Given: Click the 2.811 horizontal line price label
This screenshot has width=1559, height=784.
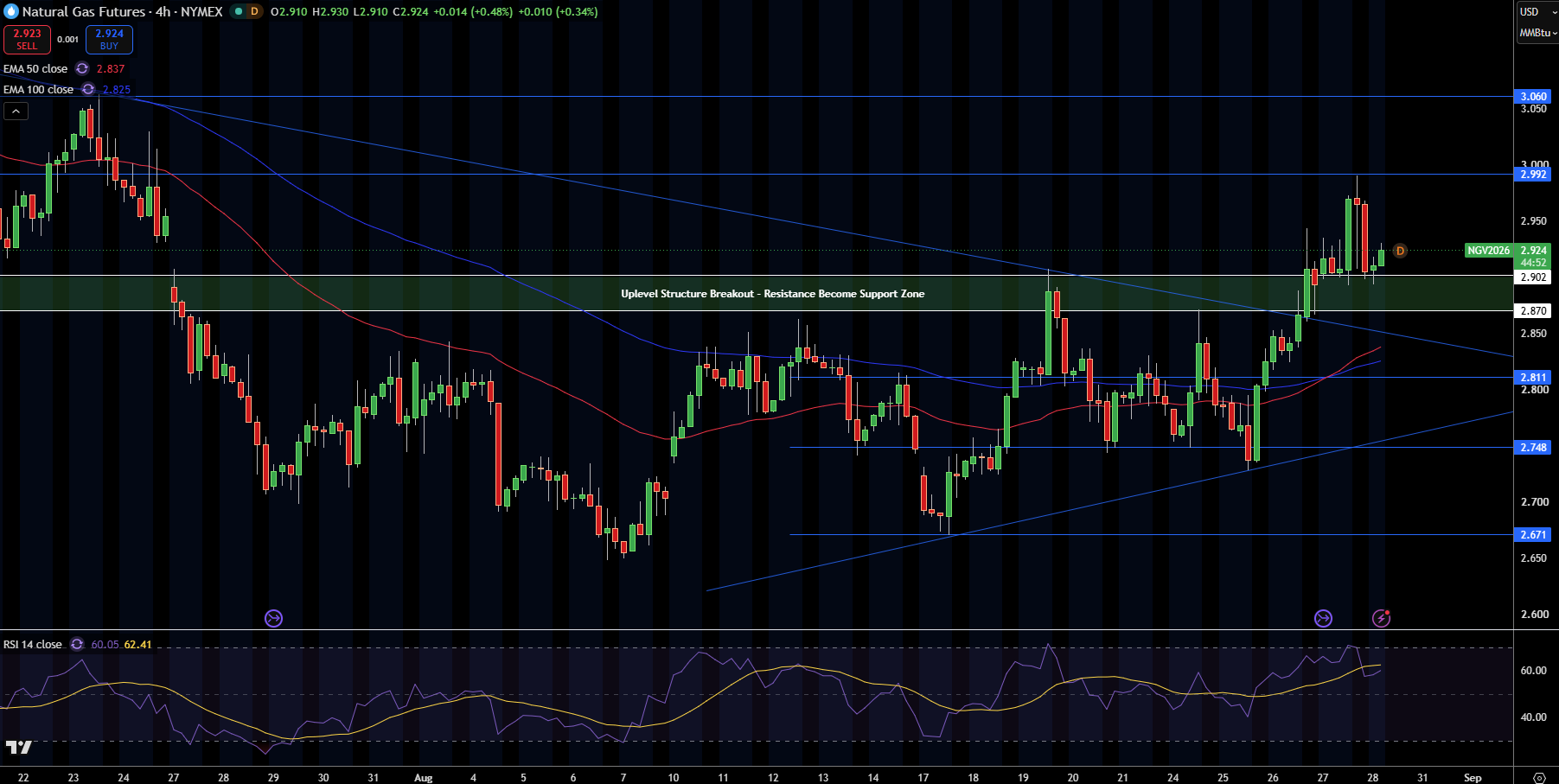Looking at the screenshot, I should [x=1534, y=377].
